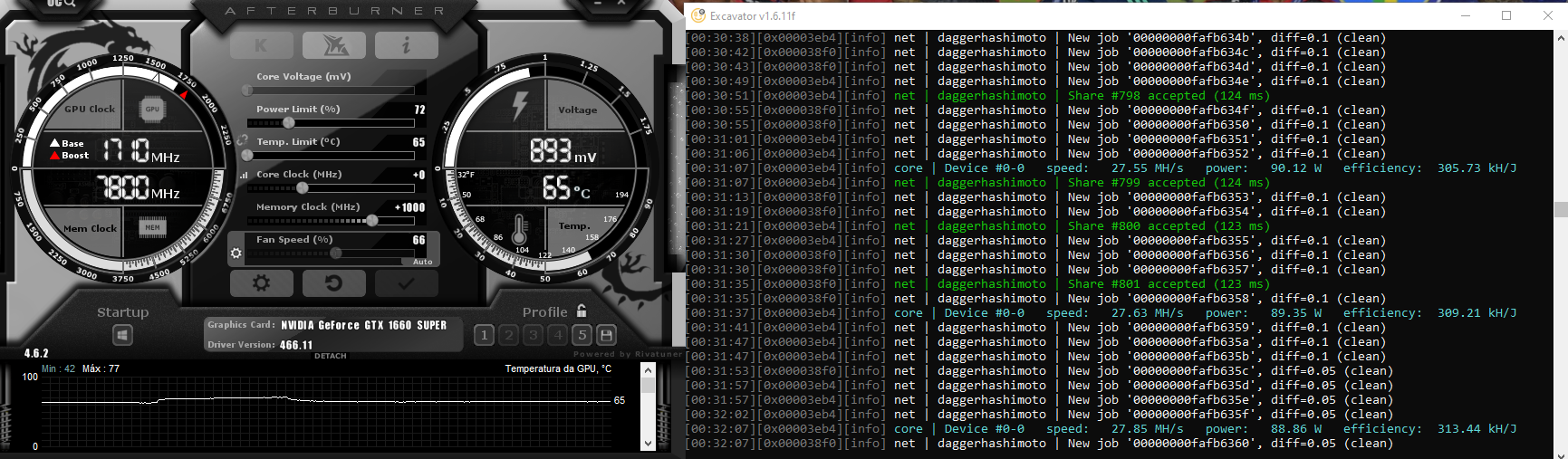Image resolution: width=1568 pixels, height=459 pixels.
Task: Open the information 'i' button
Action: (x=406, y=45)
